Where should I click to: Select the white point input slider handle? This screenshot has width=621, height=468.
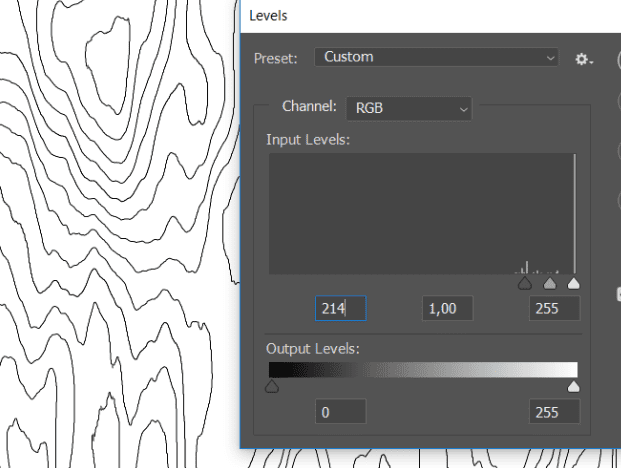coord(573,283)
